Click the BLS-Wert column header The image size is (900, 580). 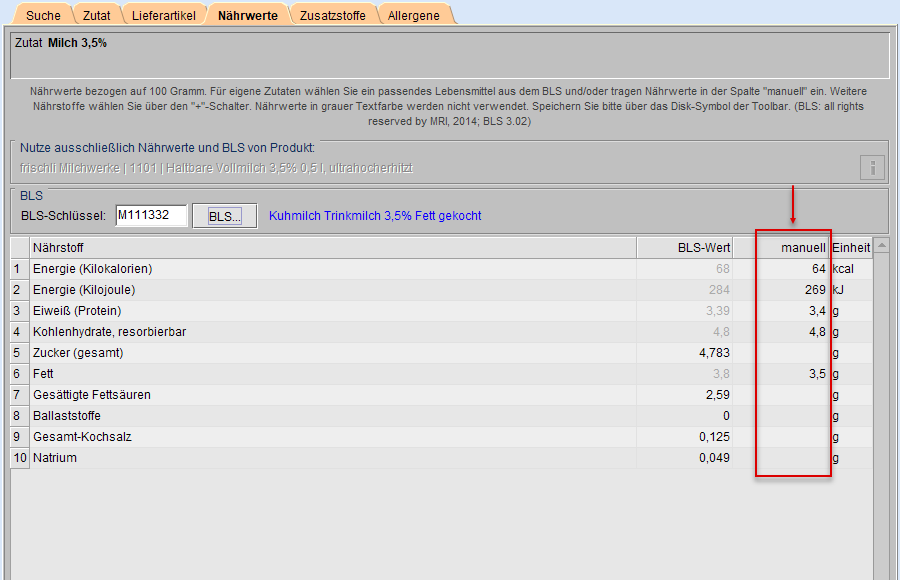click(x=684, y=248)
